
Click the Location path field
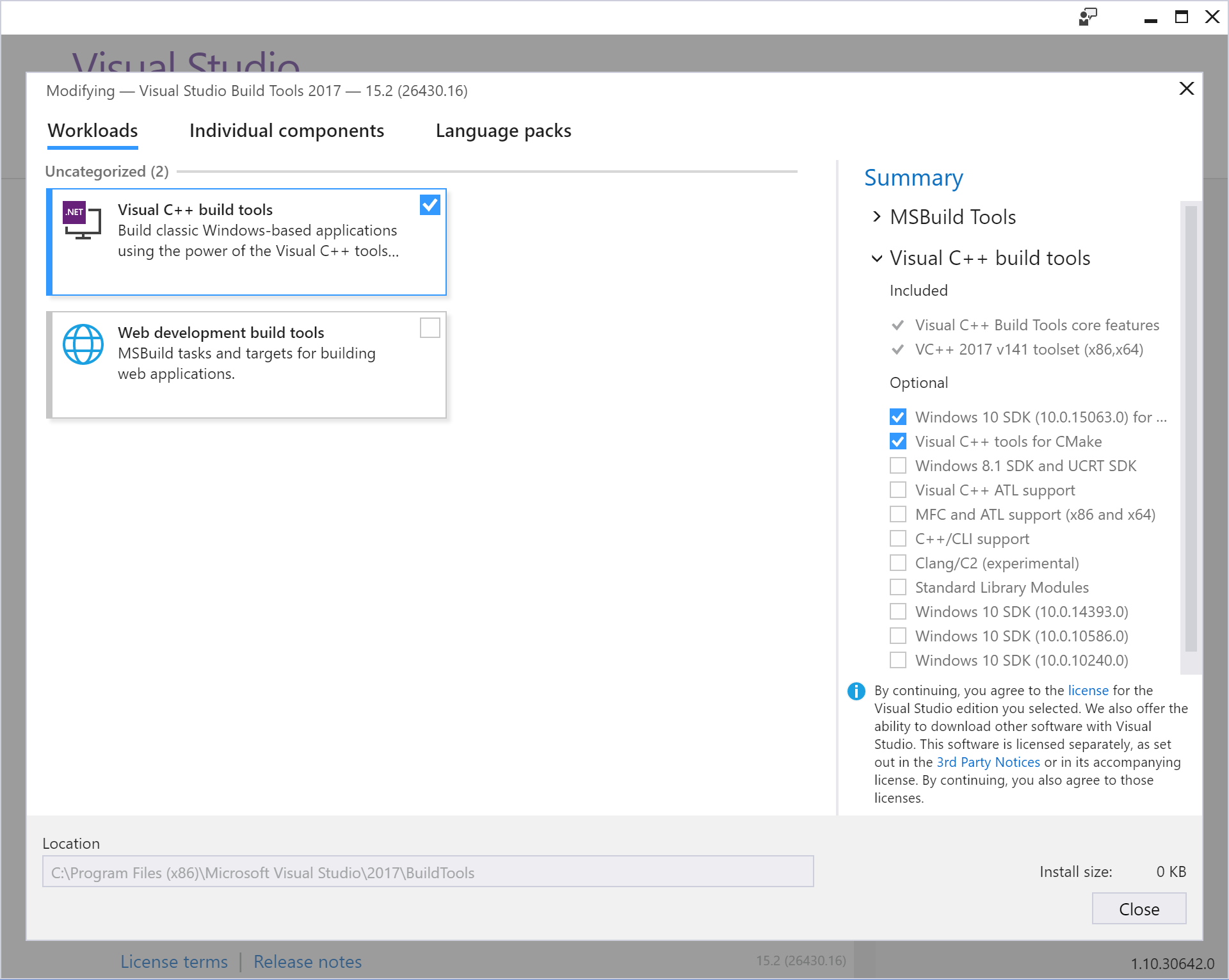pos(428,872)
